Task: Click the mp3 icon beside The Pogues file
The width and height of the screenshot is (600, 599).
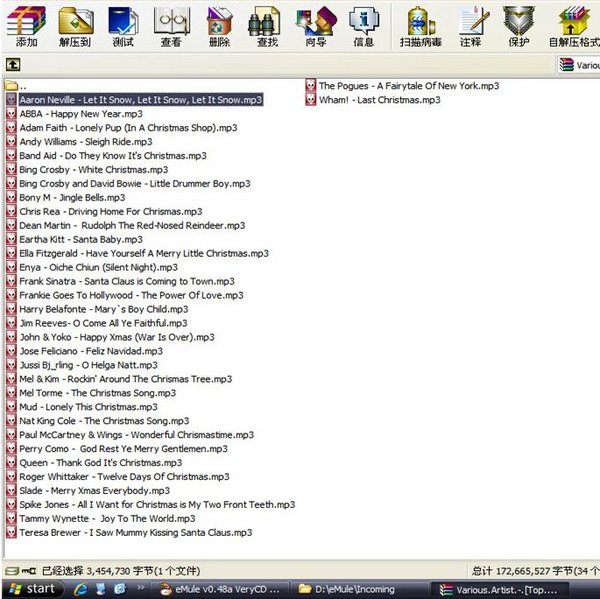Action: (x=311, y=86)
